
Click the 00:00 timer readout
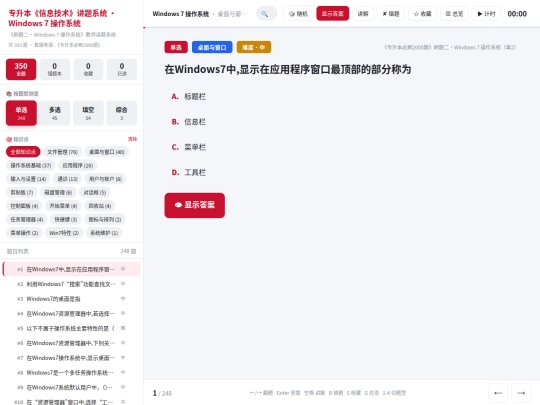pos(517,14)
